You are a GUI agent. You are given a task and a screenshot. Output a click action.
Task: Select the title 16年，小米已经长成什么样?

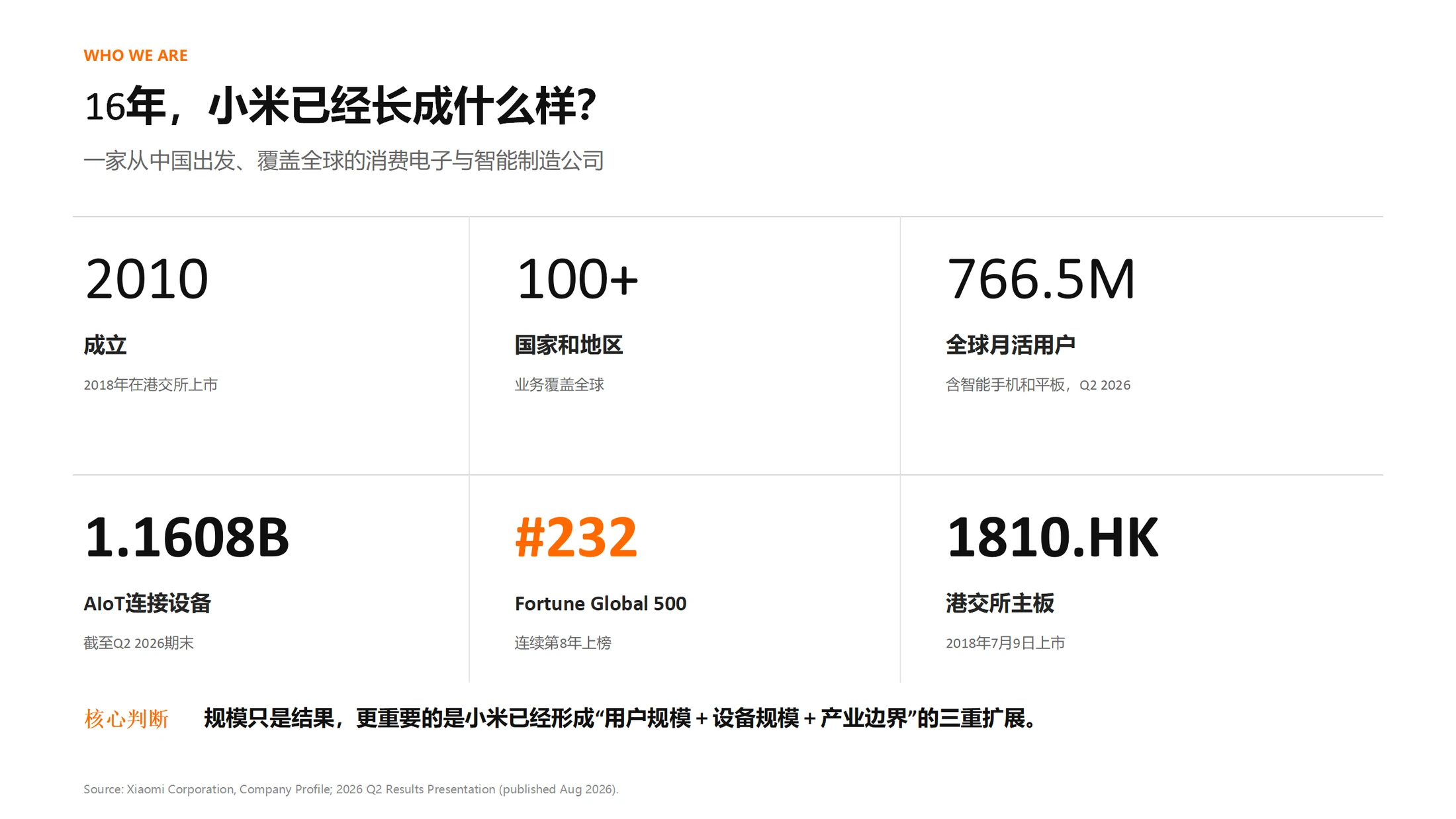tap(340, 106)
